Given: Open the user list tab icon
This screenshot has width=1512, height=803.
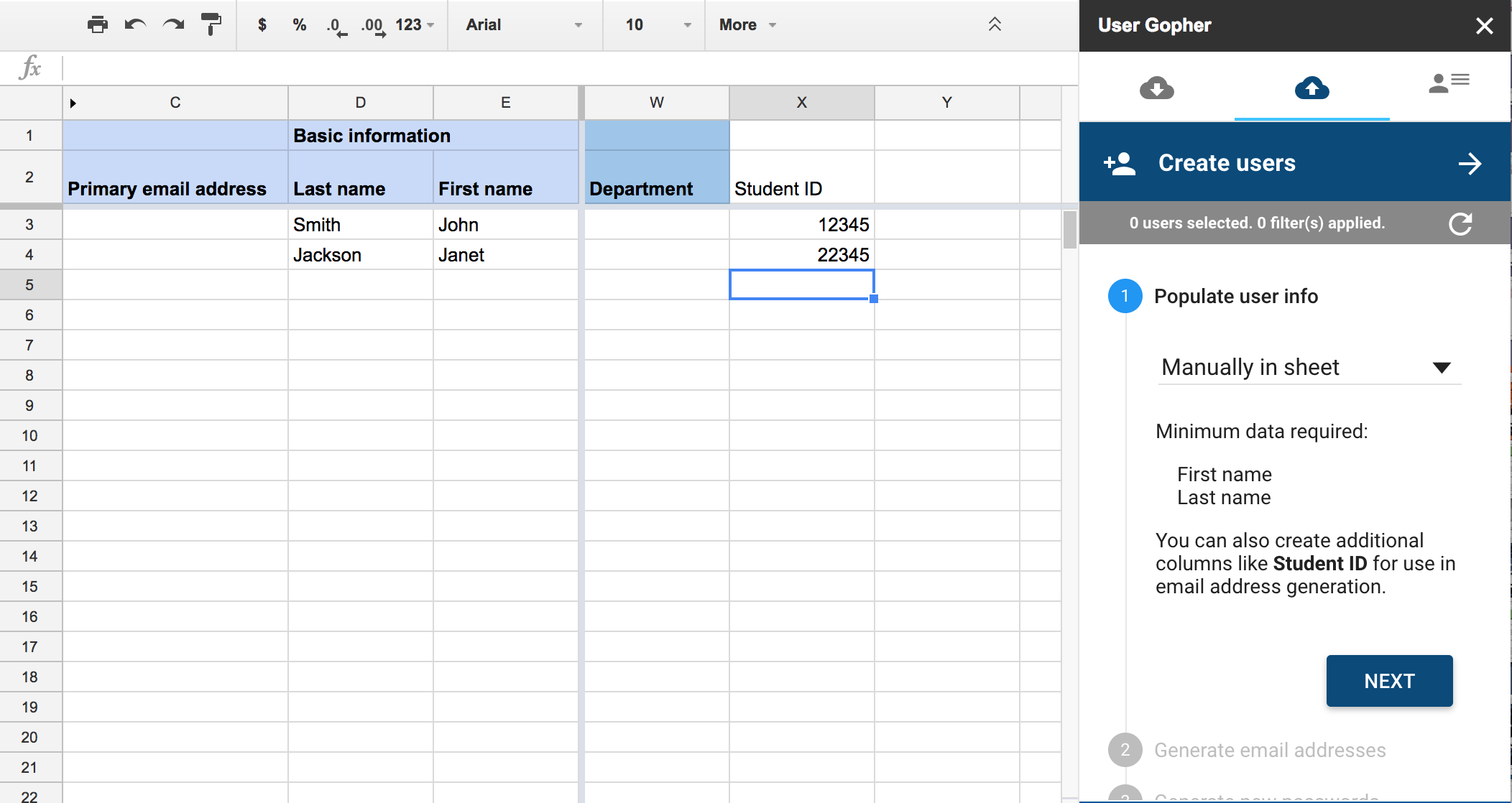Looking at the screenshot, I should click(x=1448, y=83).
